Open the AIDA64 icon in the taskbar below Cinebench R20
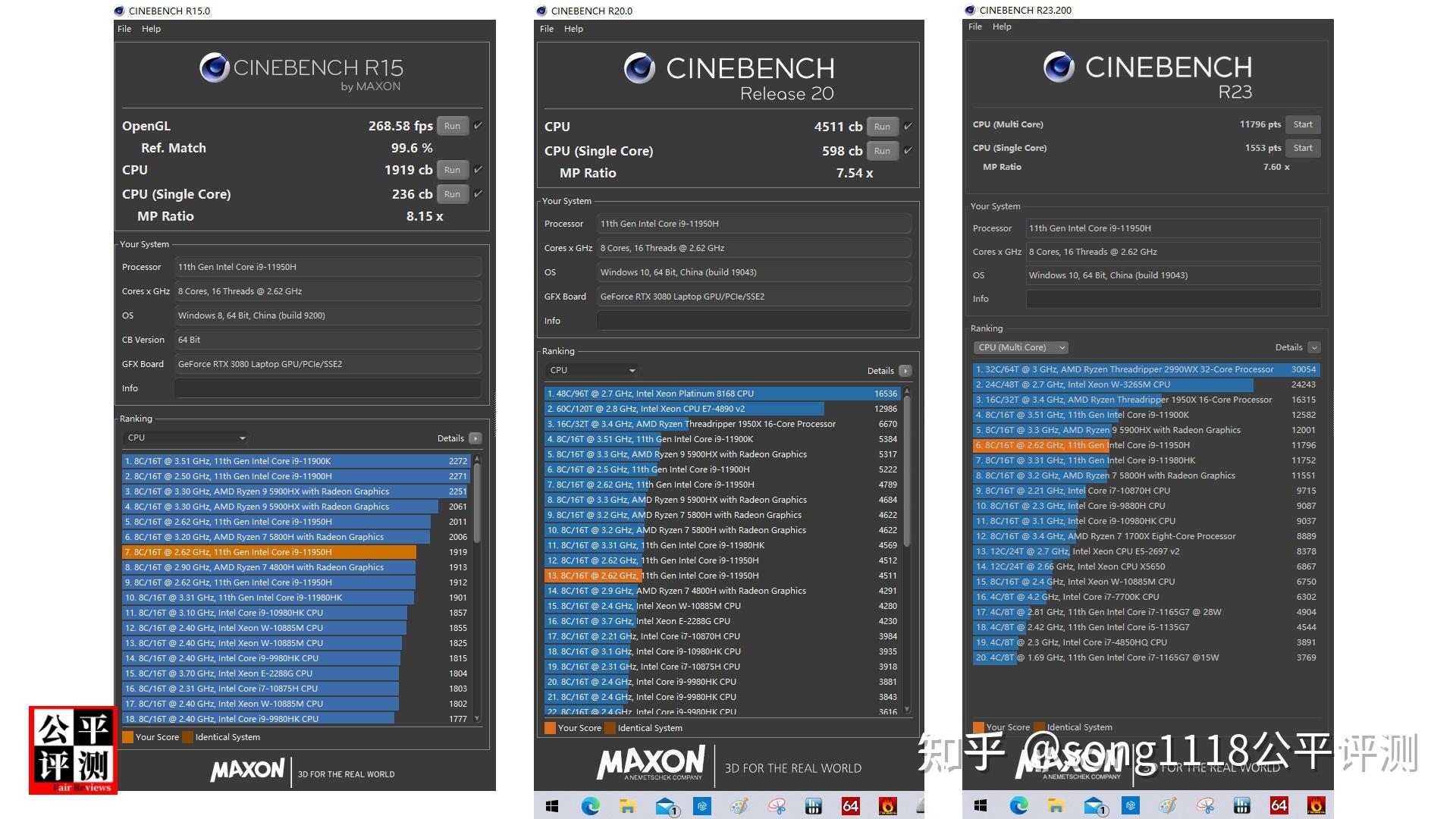This screenshot has width=1456, height=819. pos(851,805)
